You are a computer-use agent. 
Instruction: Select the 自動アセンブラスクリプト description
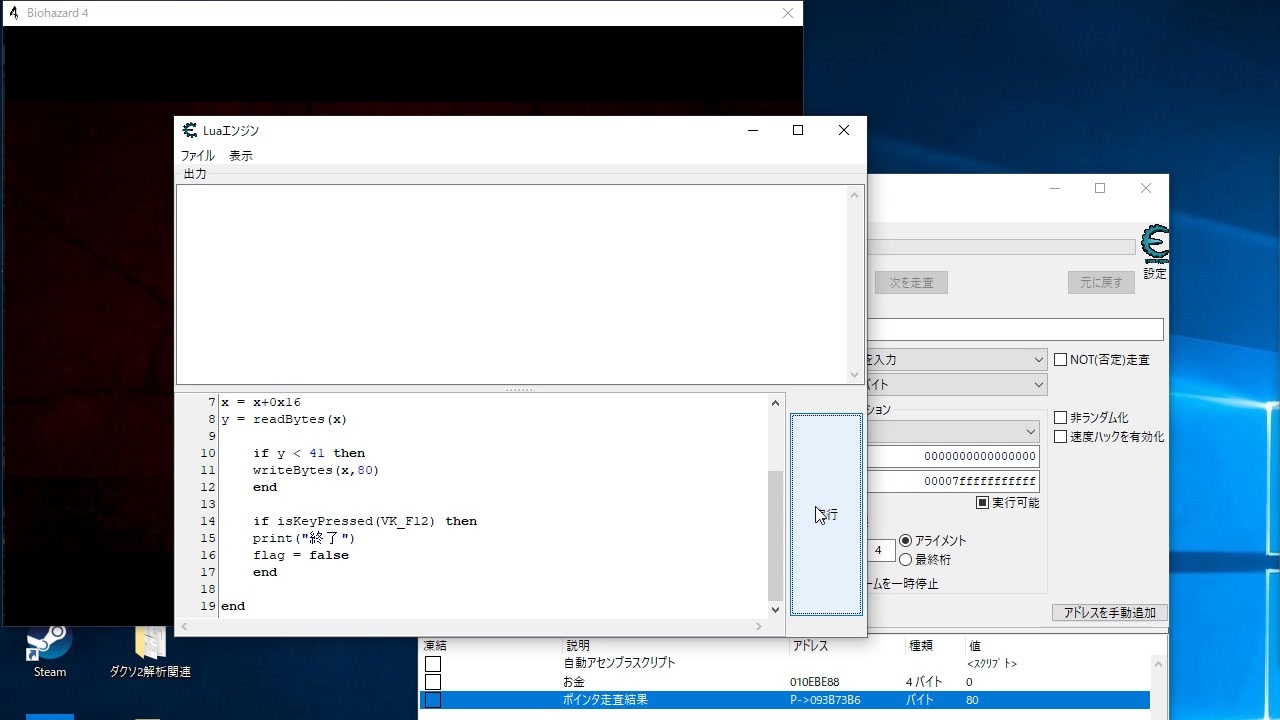[x=620, y=664]
